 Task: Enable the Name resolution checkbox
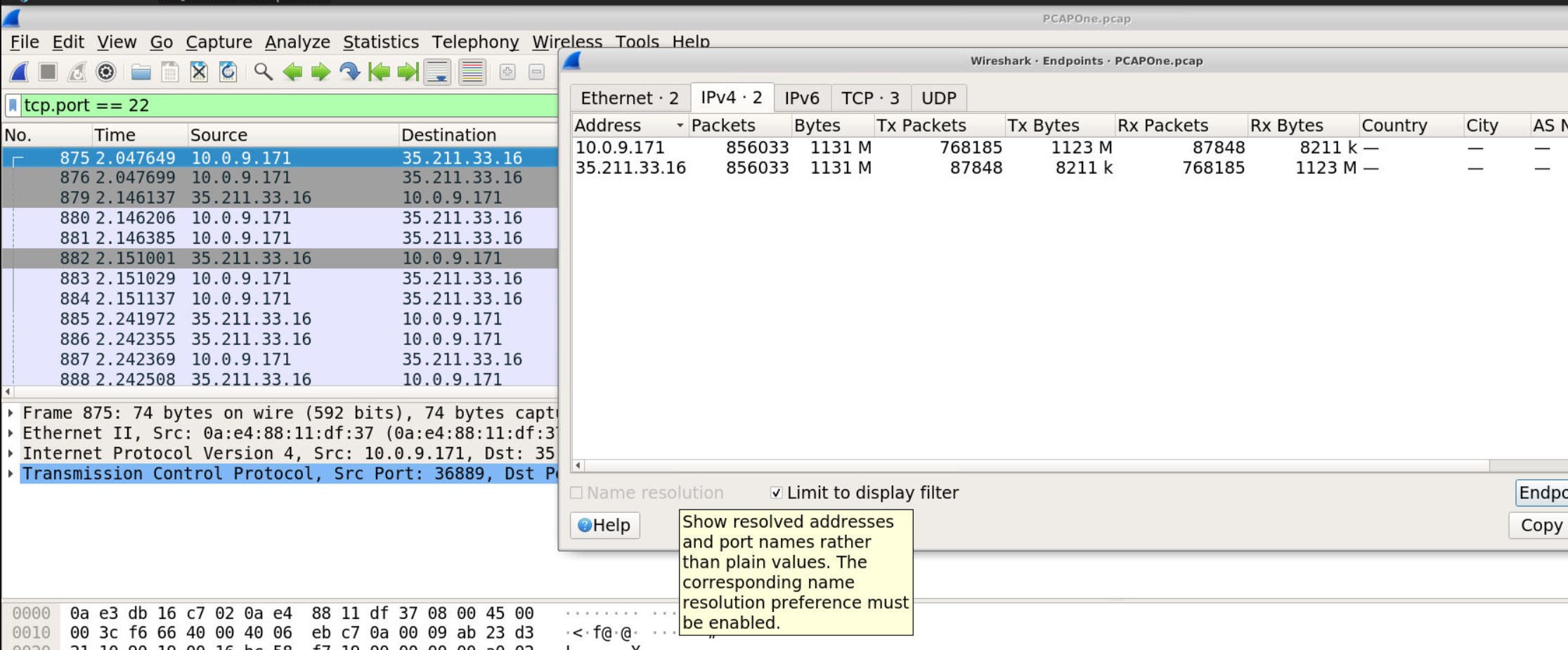point(578,493)
